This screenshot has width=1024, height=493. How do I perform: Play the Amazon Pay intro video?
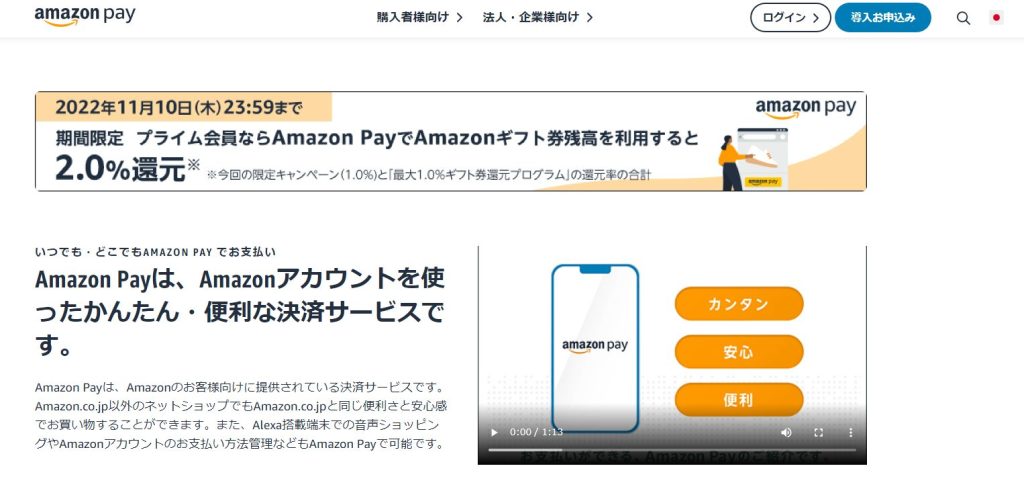tap(494, 432)
